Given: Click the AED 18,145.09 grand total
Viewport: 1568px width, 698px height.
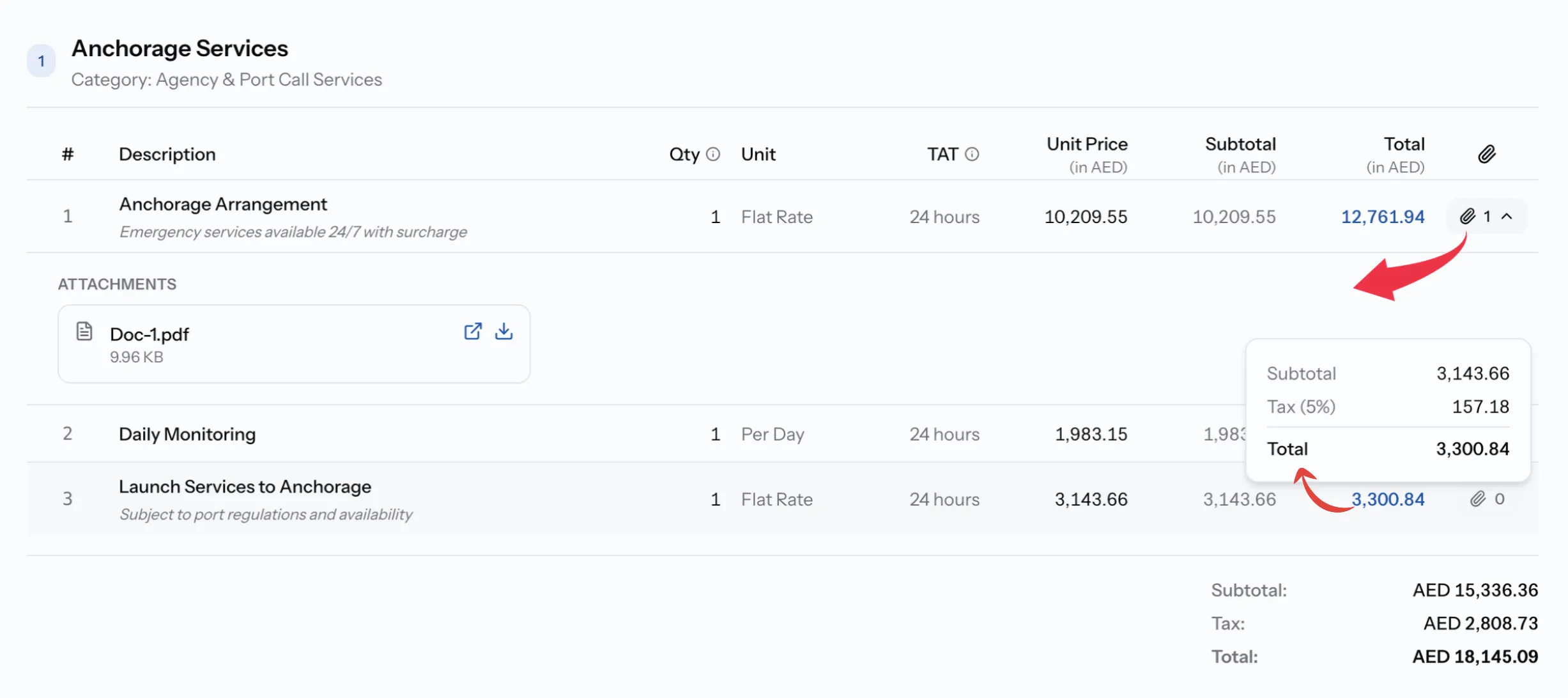Looking at the screenshot, I should pyautogui.click(x=1475, y=656).
